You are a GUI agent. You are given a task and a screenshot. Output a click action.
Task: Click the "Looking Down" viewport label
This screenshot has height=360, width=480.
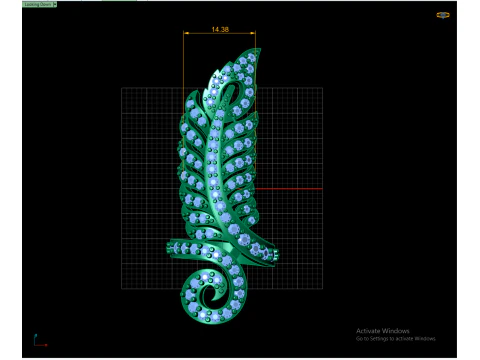coord(38,4)
